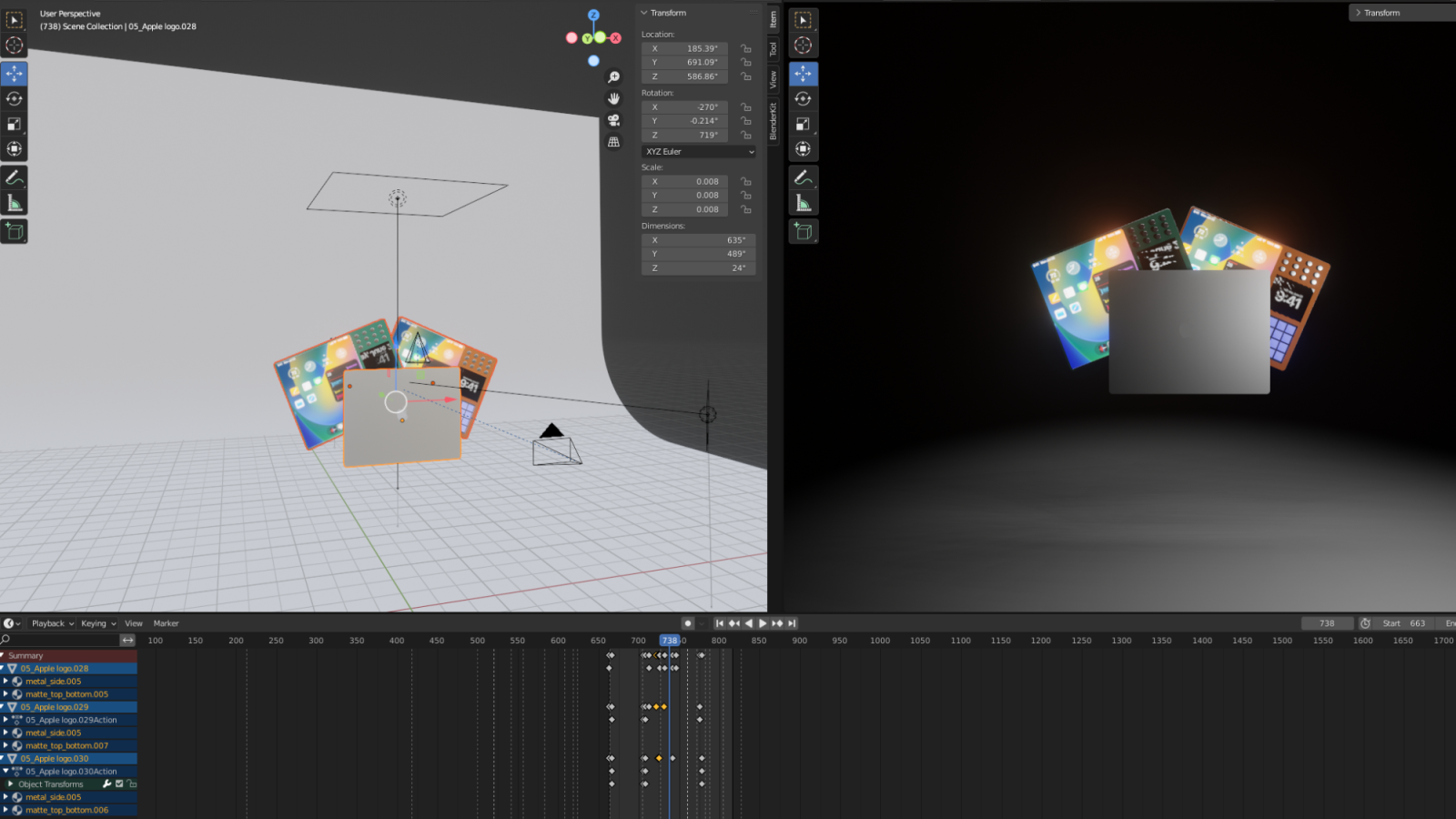This screenshot has height=819, width=1456.
Task: Play the animation forward
Action: 763,623
